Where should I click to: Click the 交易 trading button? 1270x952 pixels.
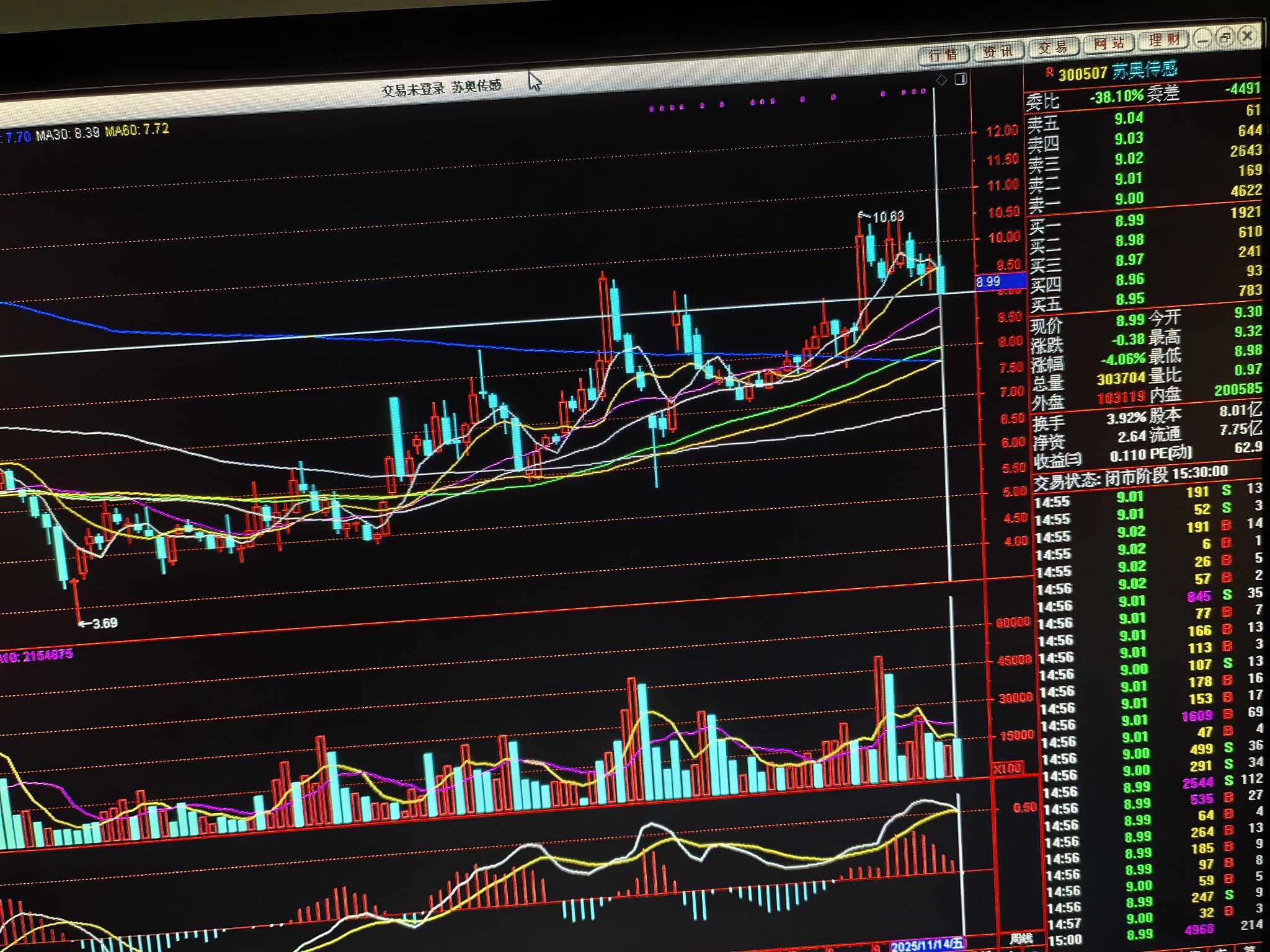1052,47
